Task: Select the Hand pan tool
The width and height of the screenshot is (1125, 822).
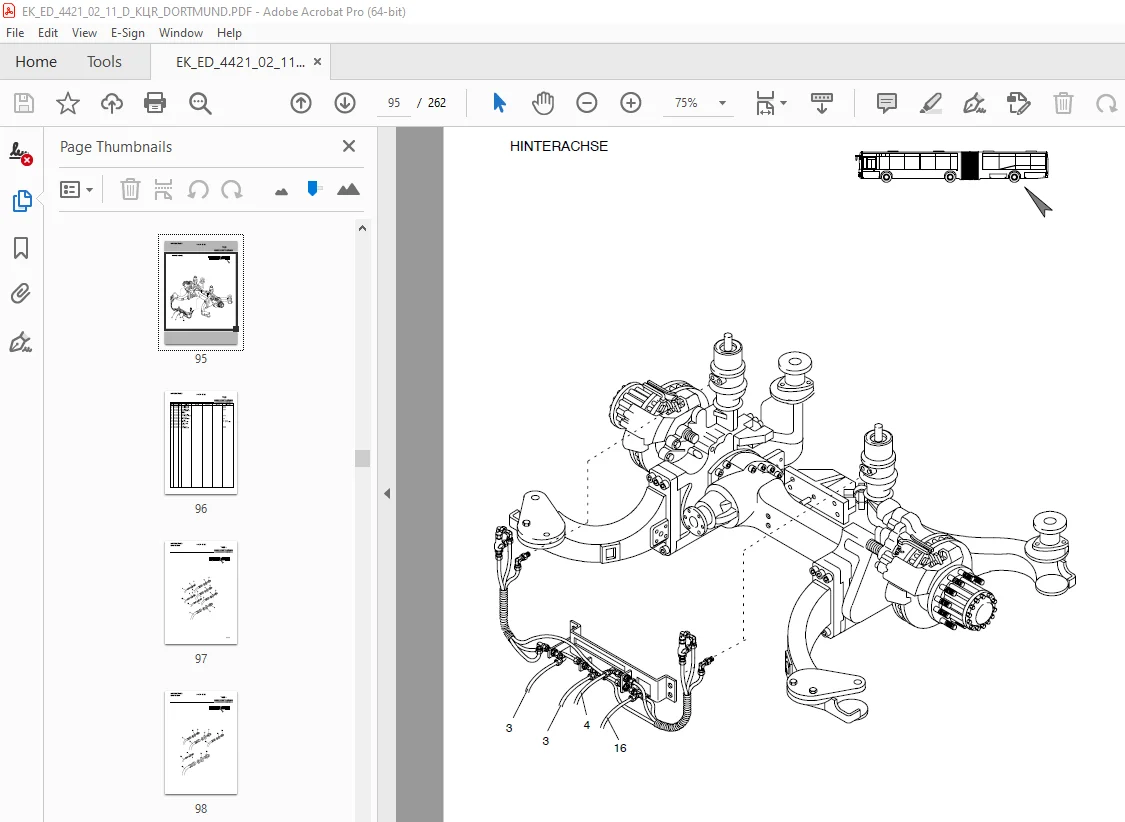Action: [543, 103]
